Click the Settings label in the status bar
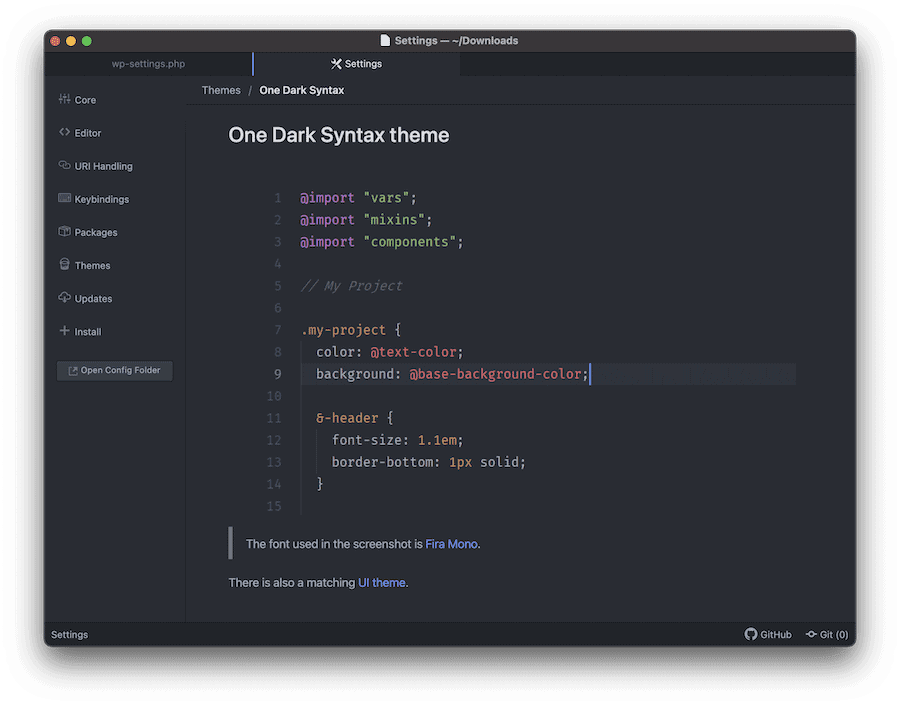Image resolution: width=900 pixels, height=705 pixels. pos(69,634)
